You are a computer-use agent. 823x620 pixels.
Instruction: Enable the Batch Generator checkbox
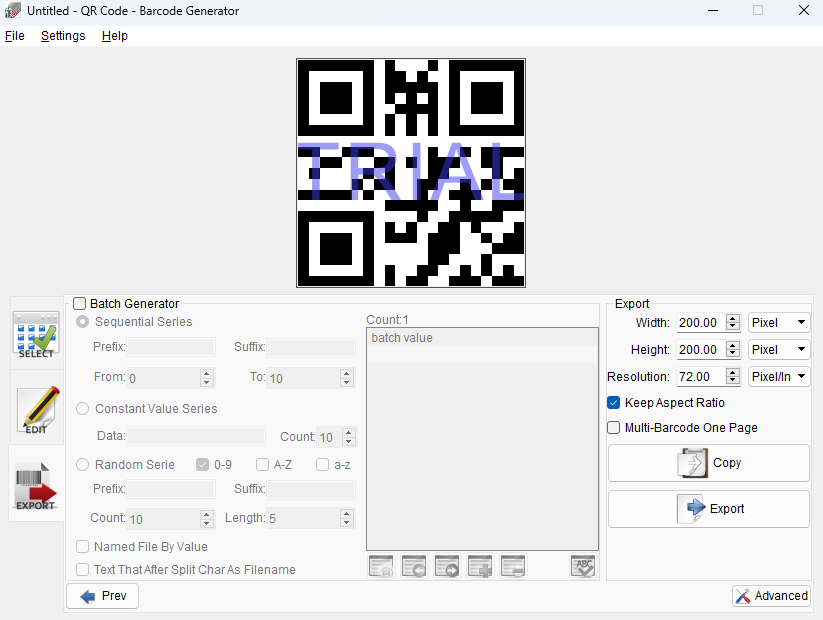point(80,304)
